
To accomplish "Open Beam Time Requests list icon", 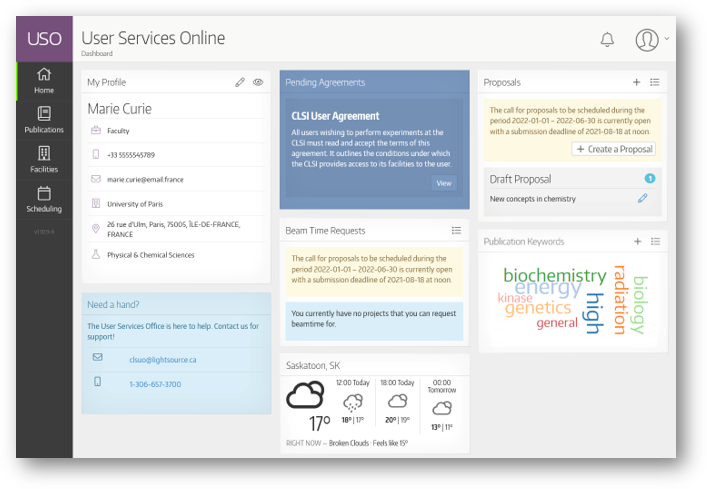I will tap(456, 230).
